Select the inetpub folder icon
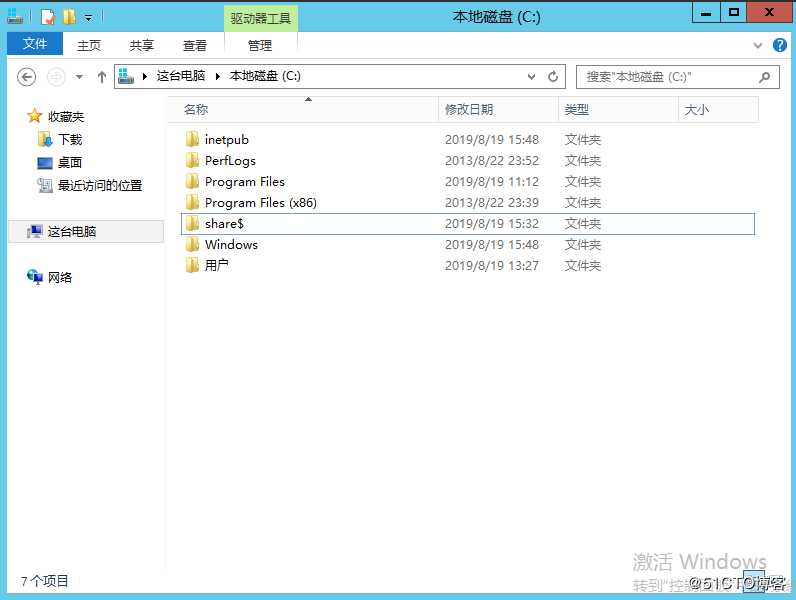The width and height of the screenshot is (796, 600). pyautogui.click(x=192, y=139)
